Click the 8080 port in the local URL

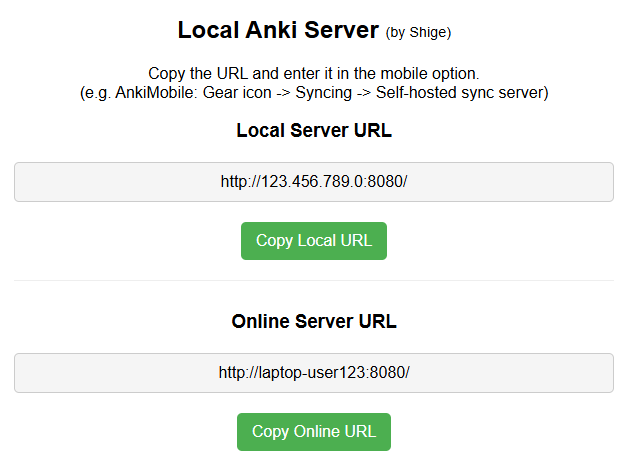[383, 182]
